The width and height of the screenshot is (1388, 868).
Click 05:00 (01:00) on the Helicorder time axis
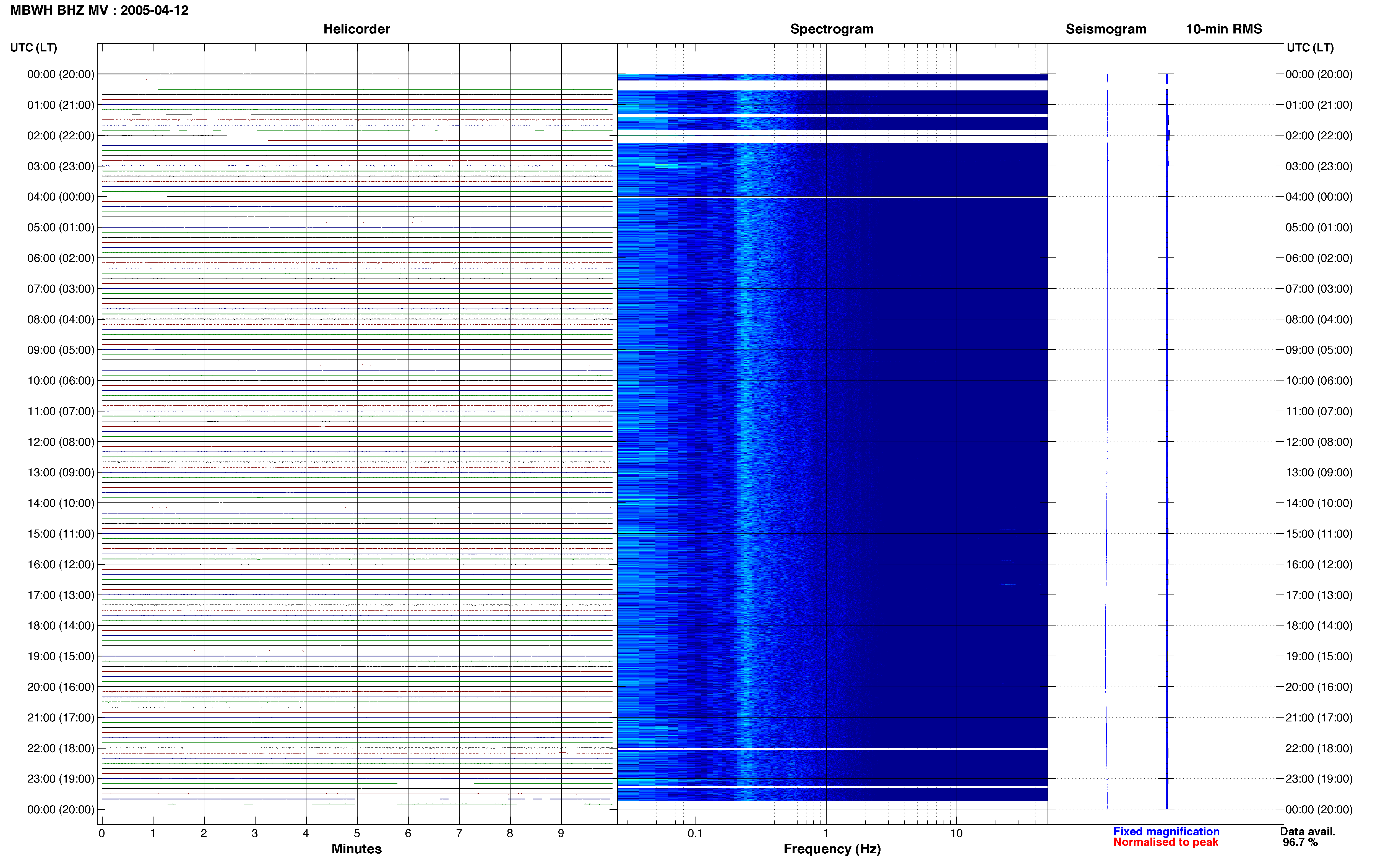[x=61, y=227]
